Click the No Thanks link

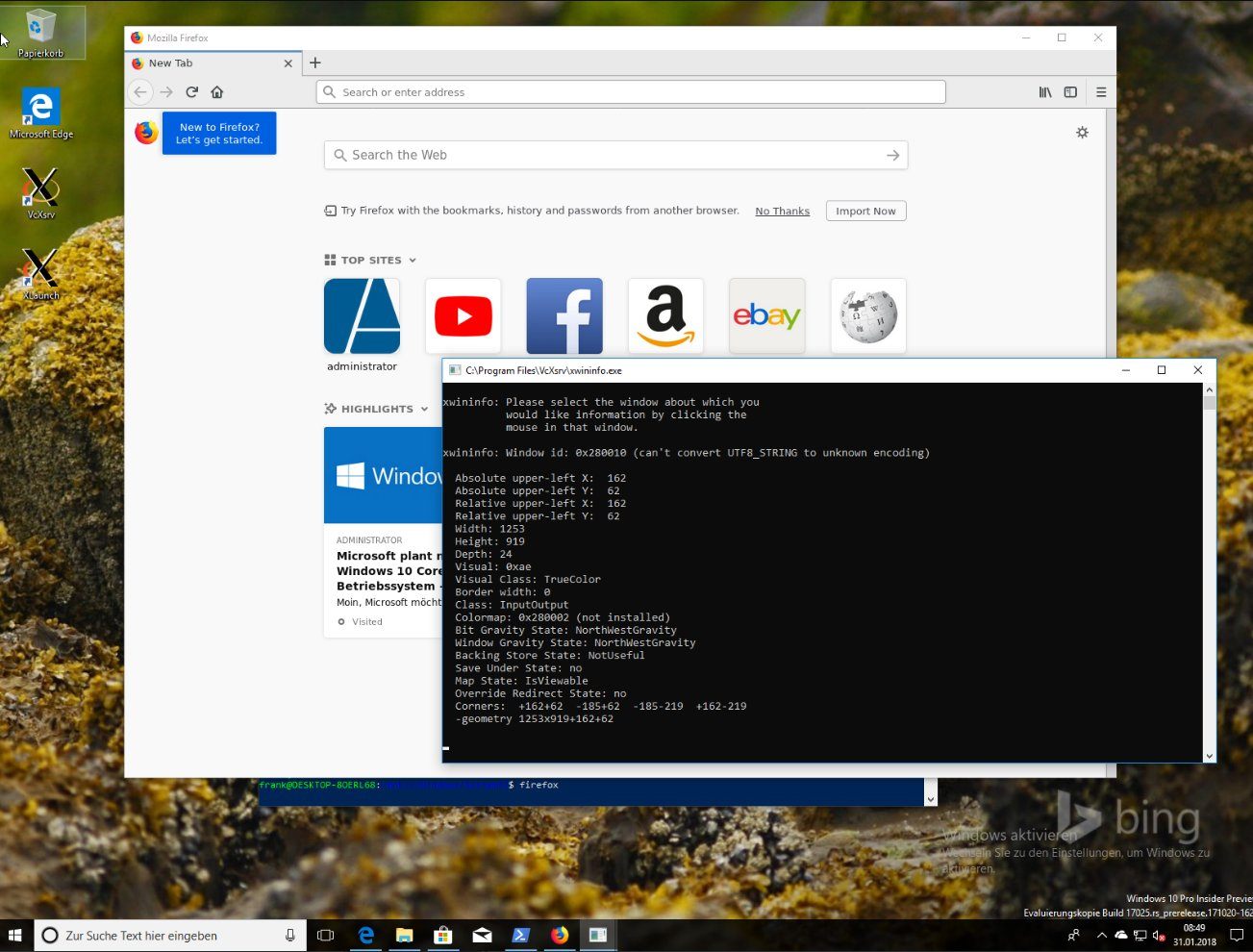[782, 212]
